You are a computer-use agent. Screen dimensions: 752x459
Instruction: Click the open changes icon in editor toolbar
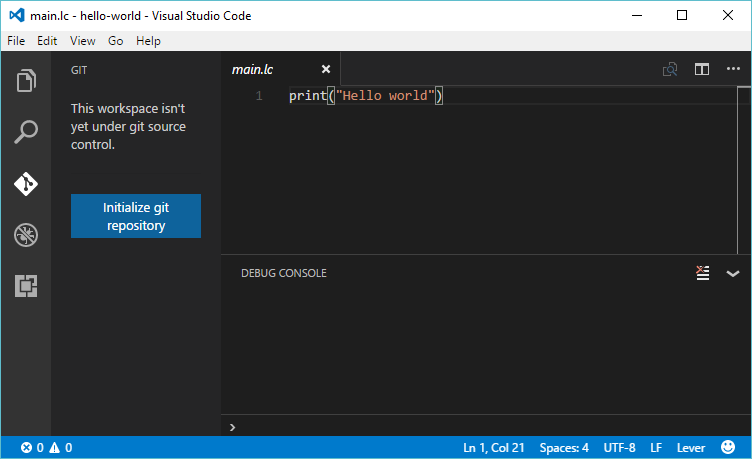click(x=670, y=70)
